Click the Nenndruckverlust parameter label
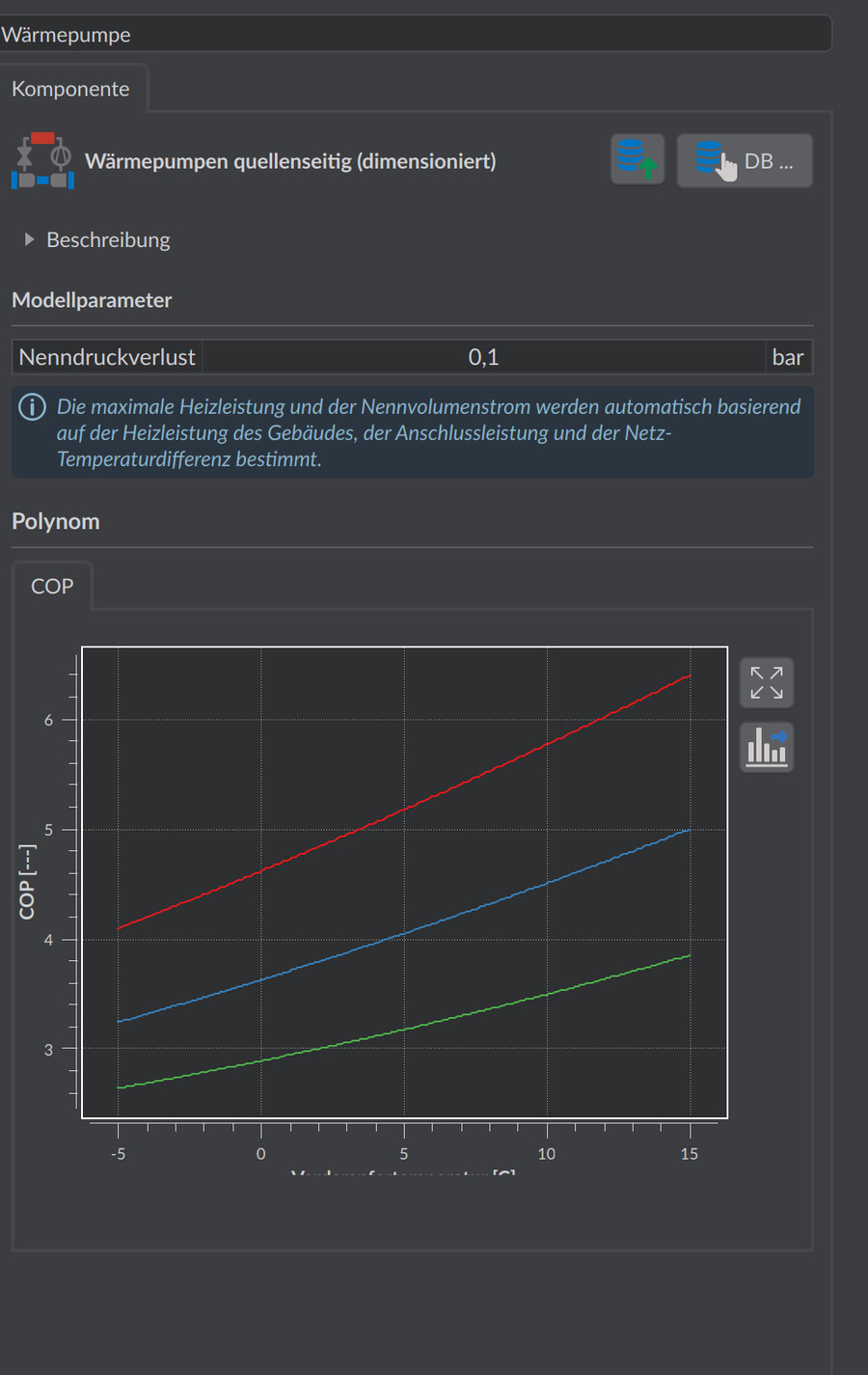 coord(107,357)
